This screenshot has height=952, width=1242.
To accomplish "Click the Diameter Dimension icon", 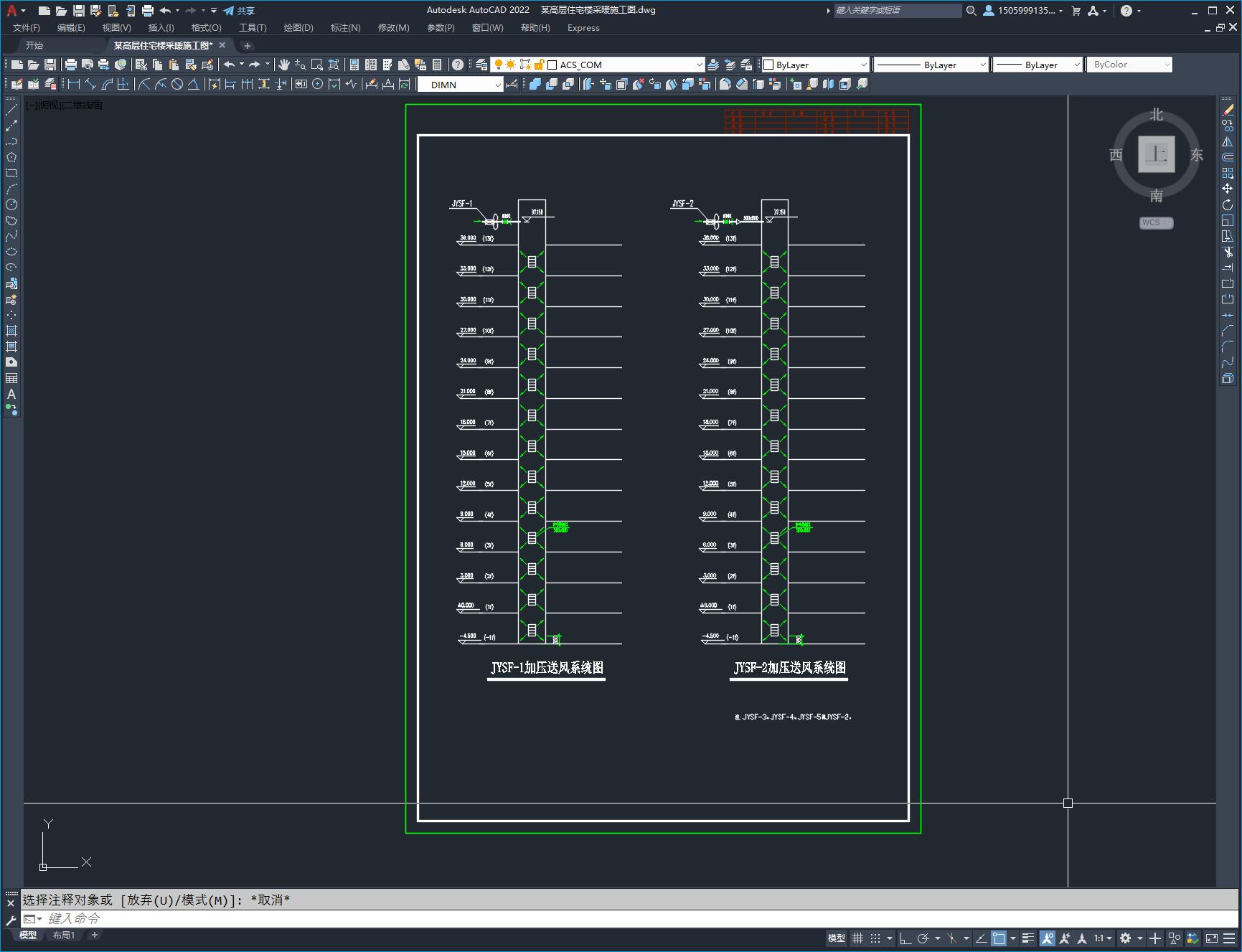I will point(177,84).
